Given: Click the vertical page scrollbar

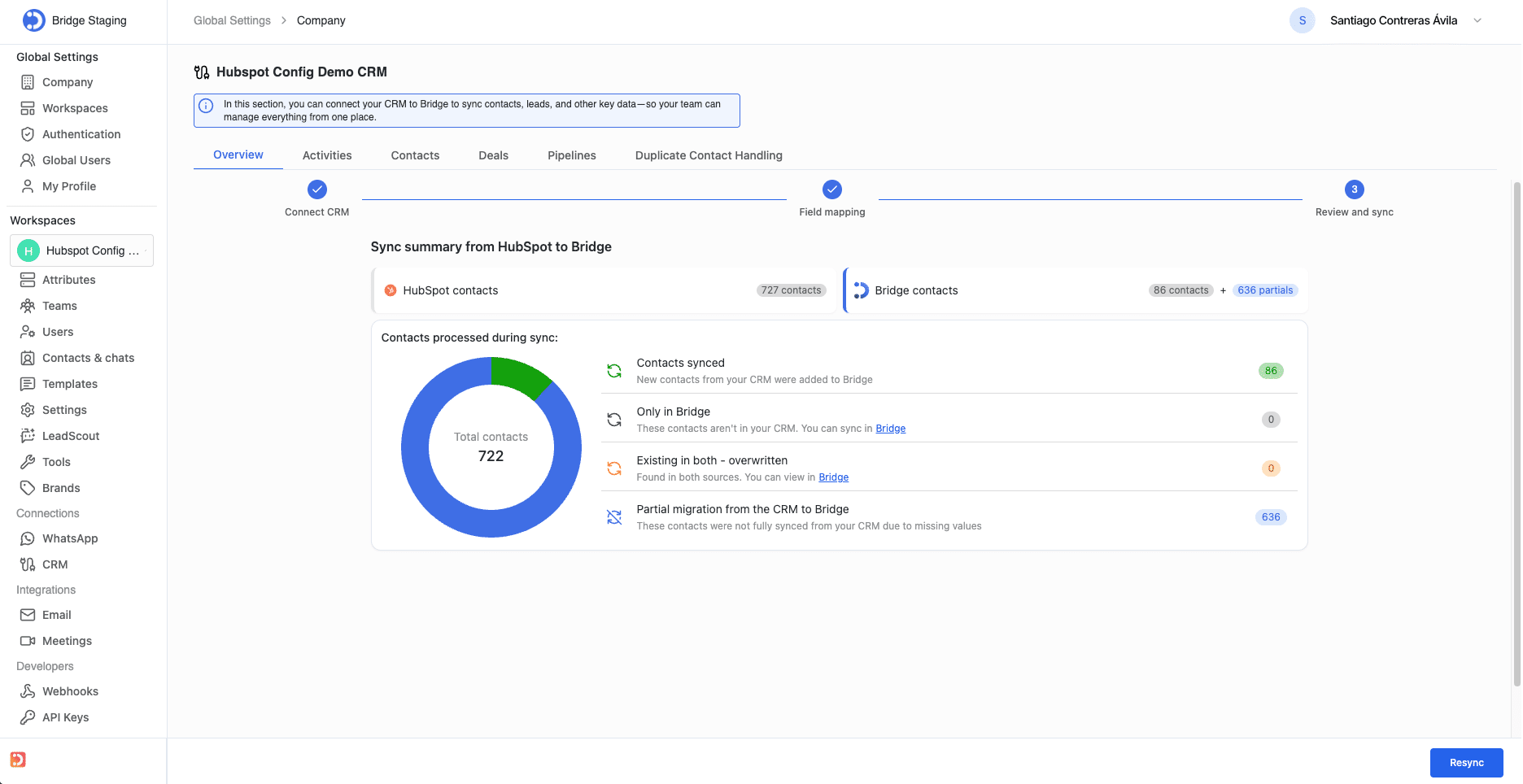Looking at the screenshot, I should point(1516,433).
